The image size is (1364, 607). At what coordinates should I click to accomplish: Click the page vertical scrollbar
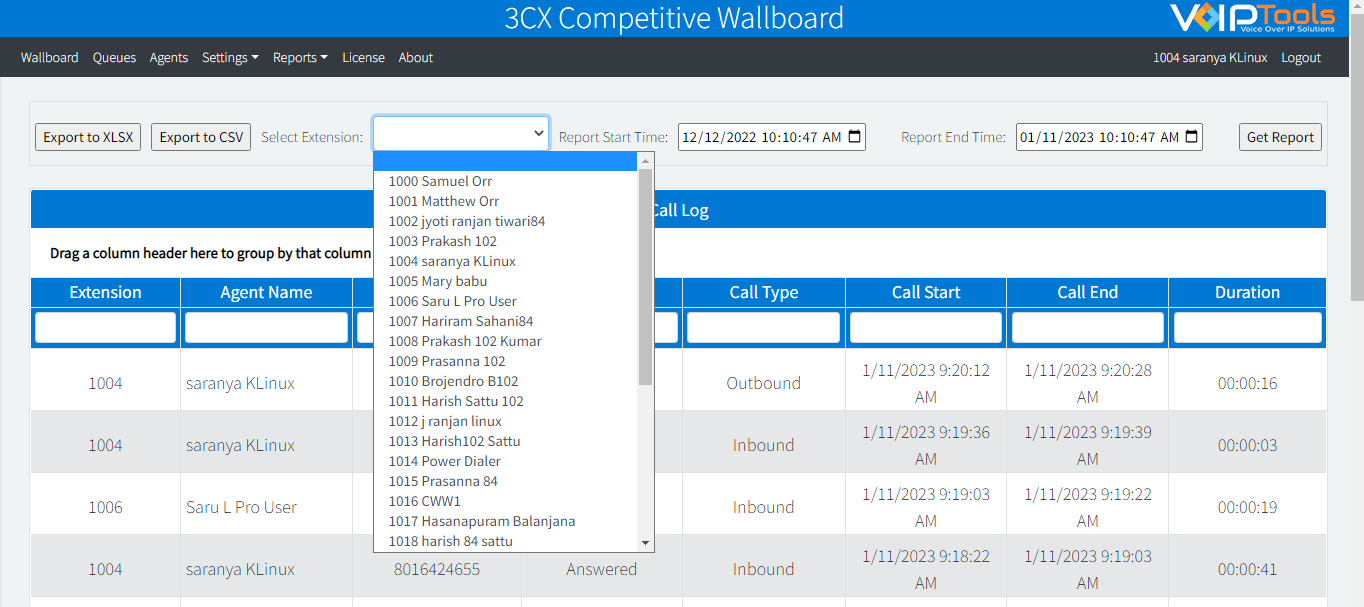[x=1357, y=155]
